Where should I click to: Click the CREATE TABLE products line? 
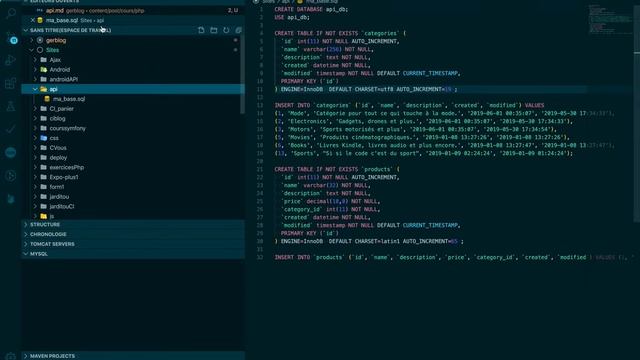[337, 169]
